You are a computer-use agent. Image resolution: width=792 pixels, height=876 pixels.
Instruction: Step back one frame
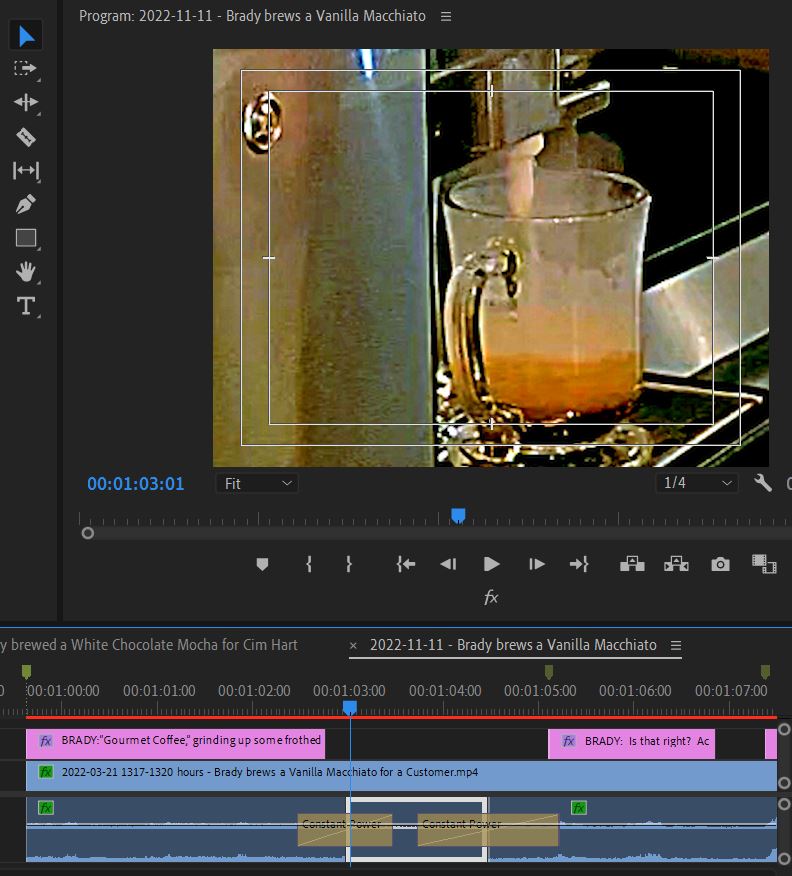(x=449, y=564)
